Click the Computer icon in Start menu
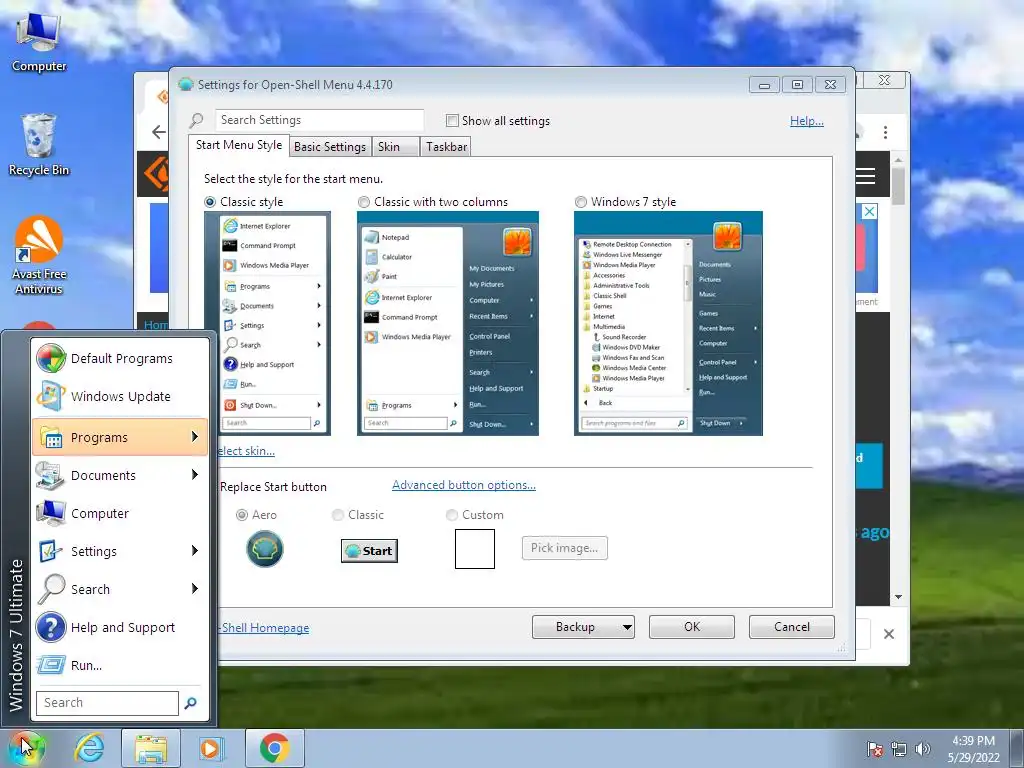The image size is (1024, 768). [x=51, y=513]
